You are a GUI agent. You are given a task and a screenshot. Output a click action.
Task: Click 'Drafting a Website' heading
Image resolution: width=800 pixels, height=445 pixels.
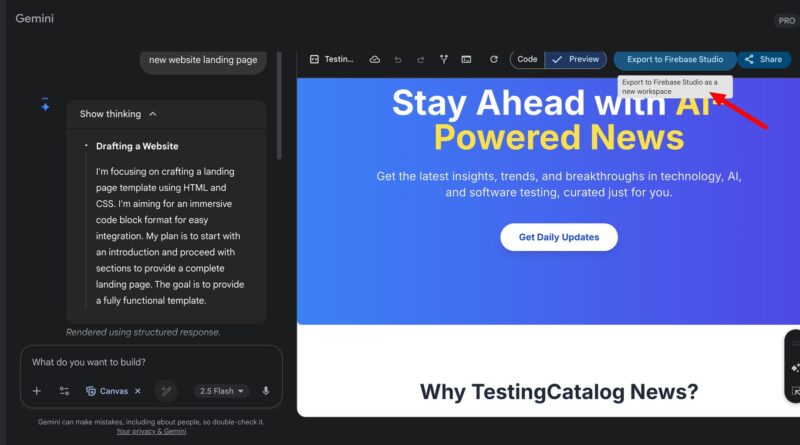[137, 146]
